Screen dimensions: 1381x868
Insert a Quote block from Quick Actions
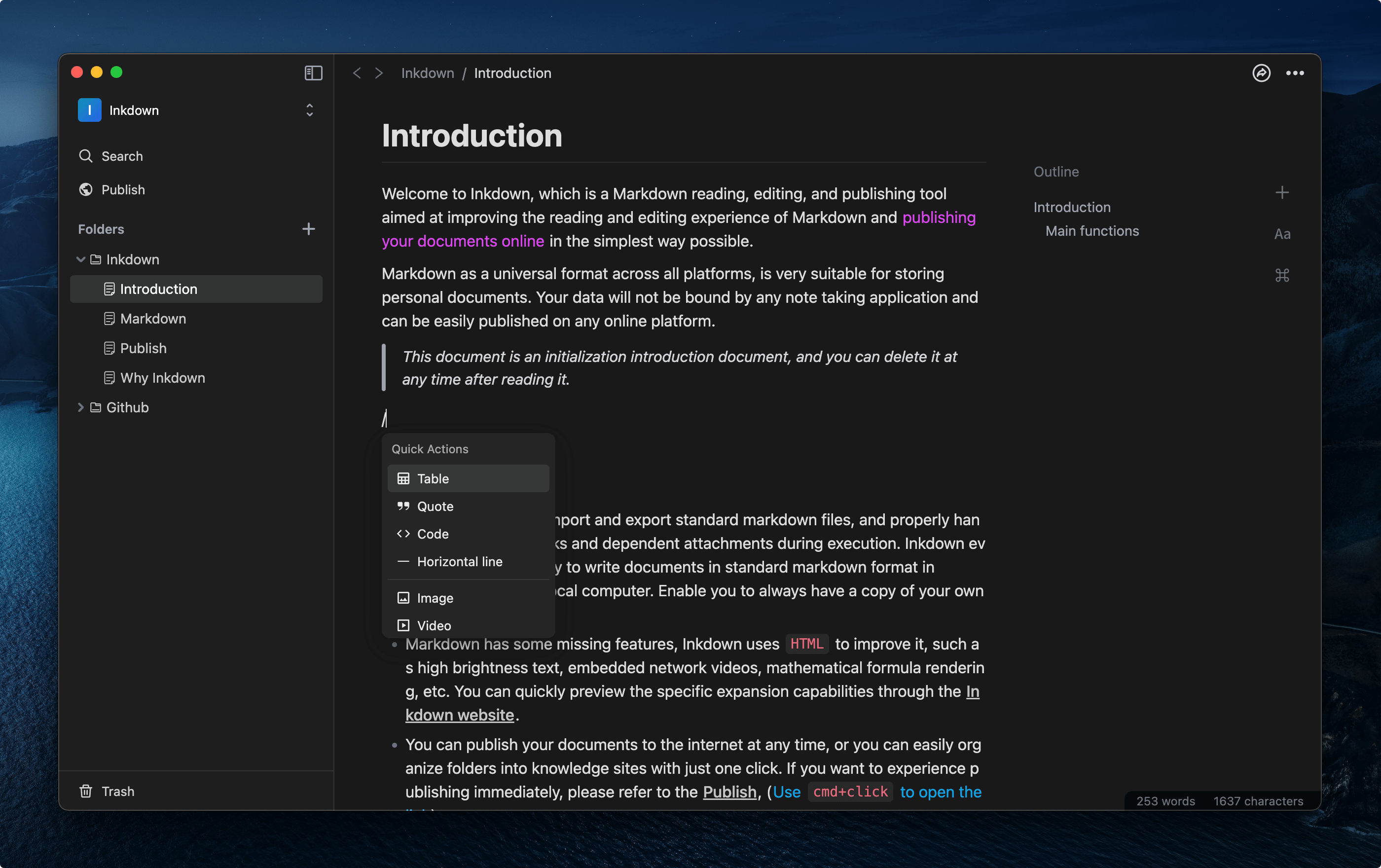coord(434,506)
